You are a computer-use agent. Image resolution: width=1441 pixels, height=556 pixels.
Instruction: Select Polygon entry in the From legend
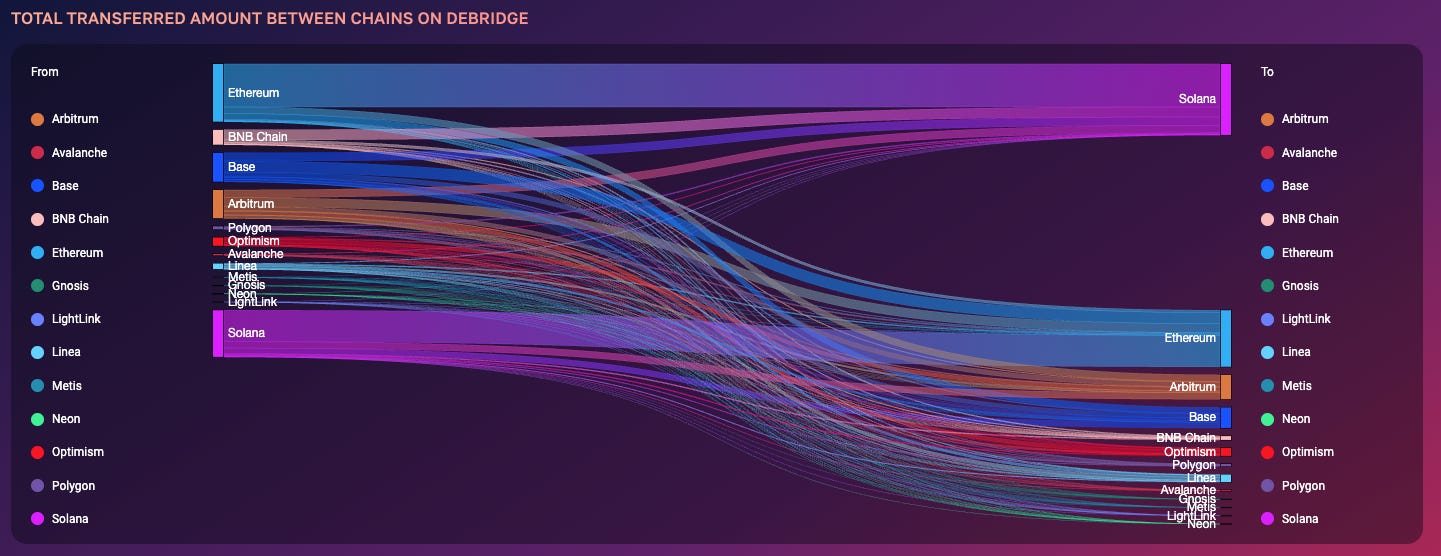point(63,486)
